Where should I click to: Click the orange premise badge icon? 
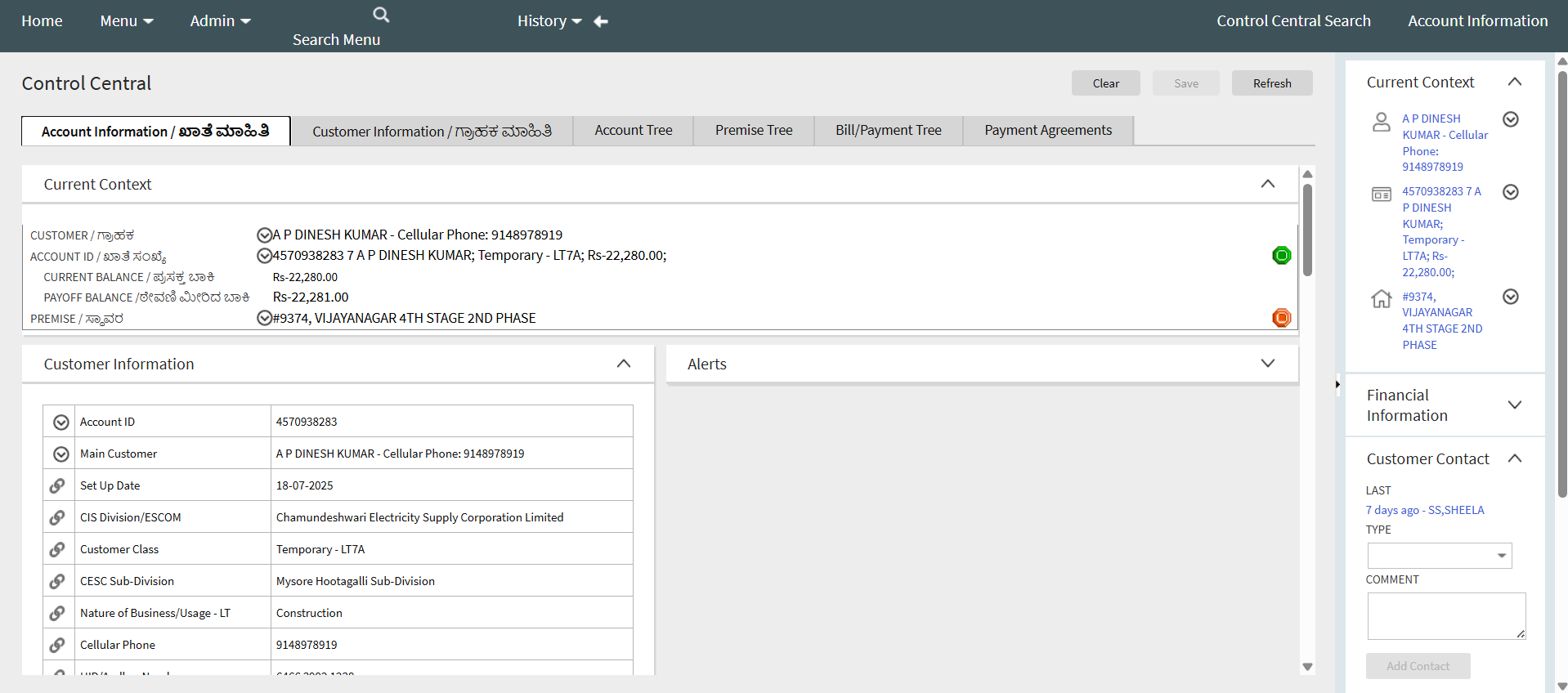(1281, 318)
